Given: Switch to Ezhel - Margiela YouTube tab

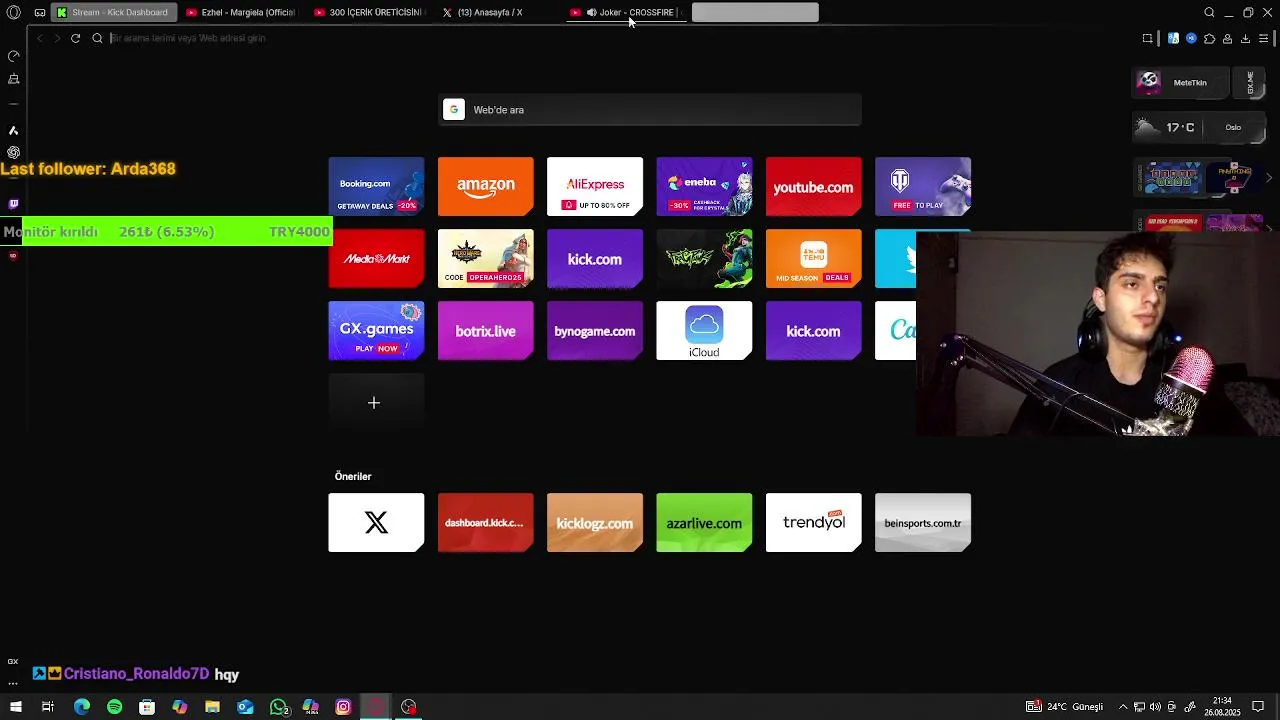Looking at the screenshot, I should [x=240, y=13].
